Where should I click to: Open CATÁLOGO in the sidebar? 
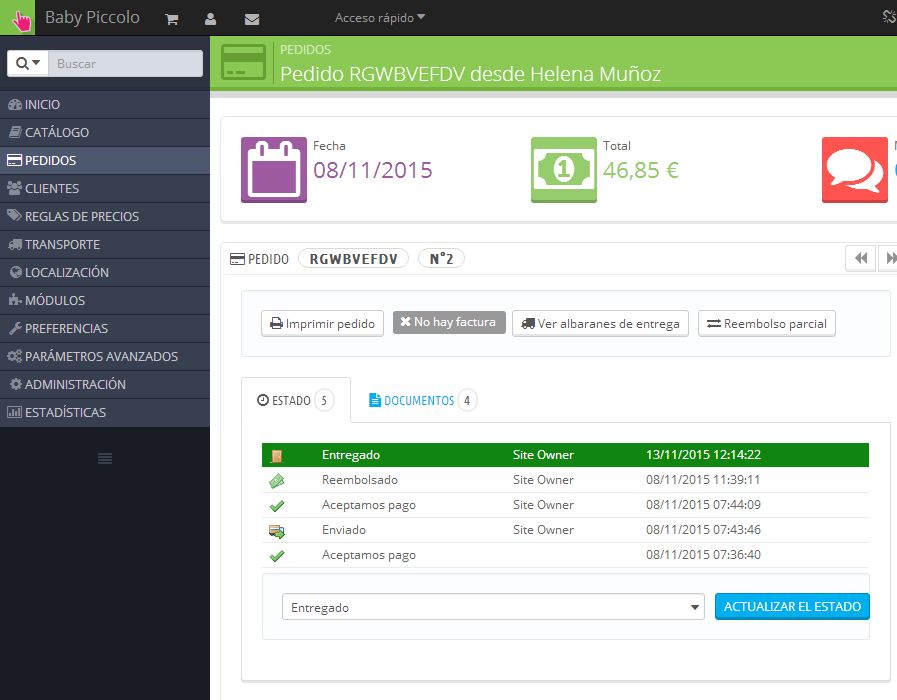click(x=105, y=133)
